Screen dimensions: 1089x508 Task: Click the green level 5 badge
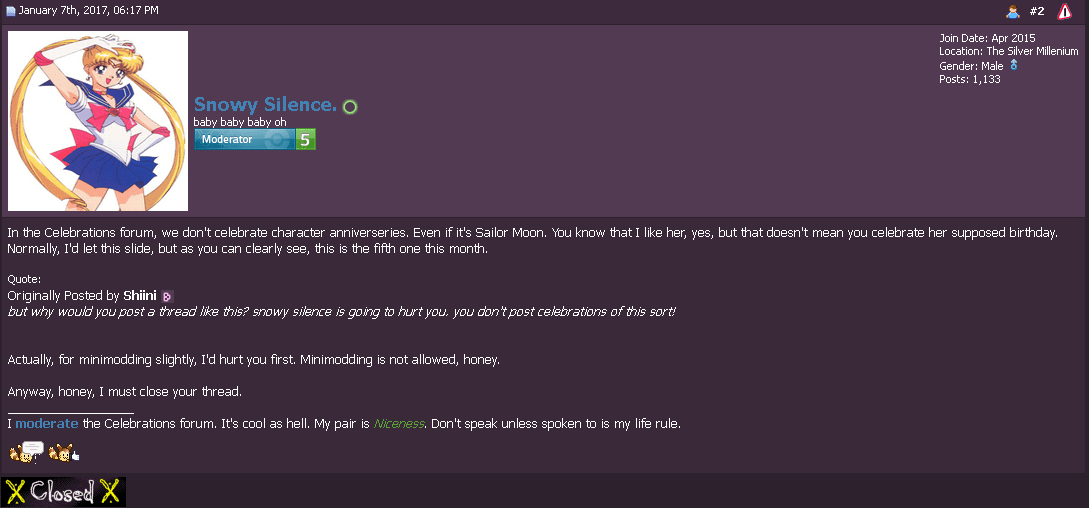point(306,140)
